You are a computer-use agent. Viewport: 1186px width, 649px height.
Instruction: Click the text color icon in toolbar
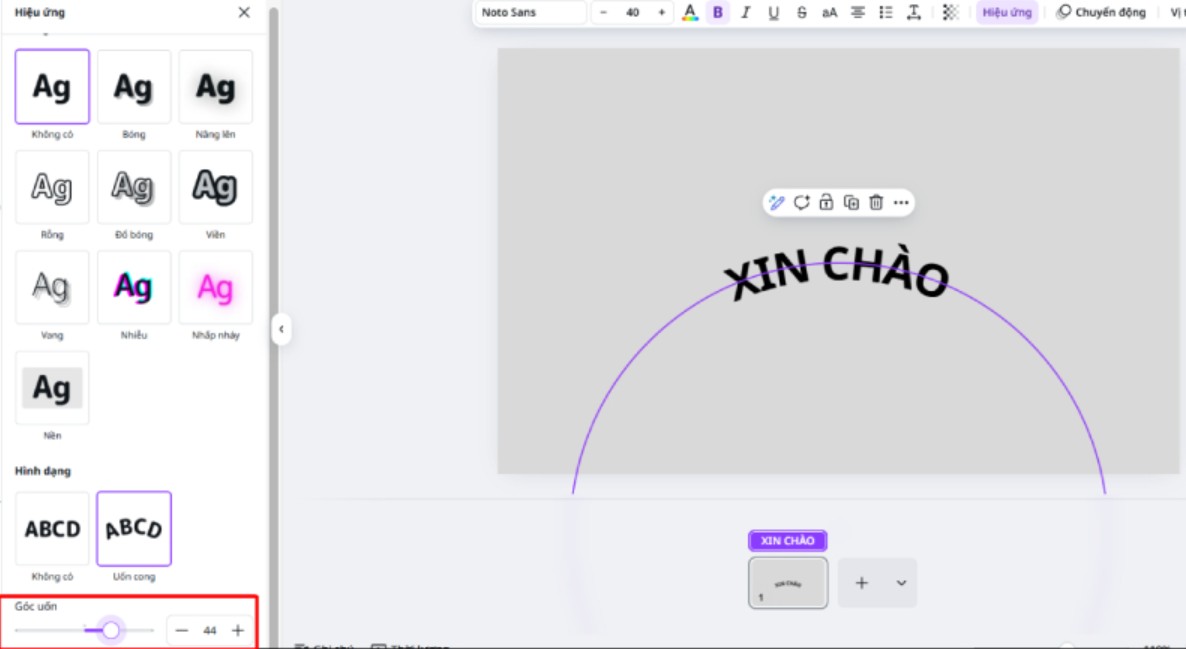point(689,13)
